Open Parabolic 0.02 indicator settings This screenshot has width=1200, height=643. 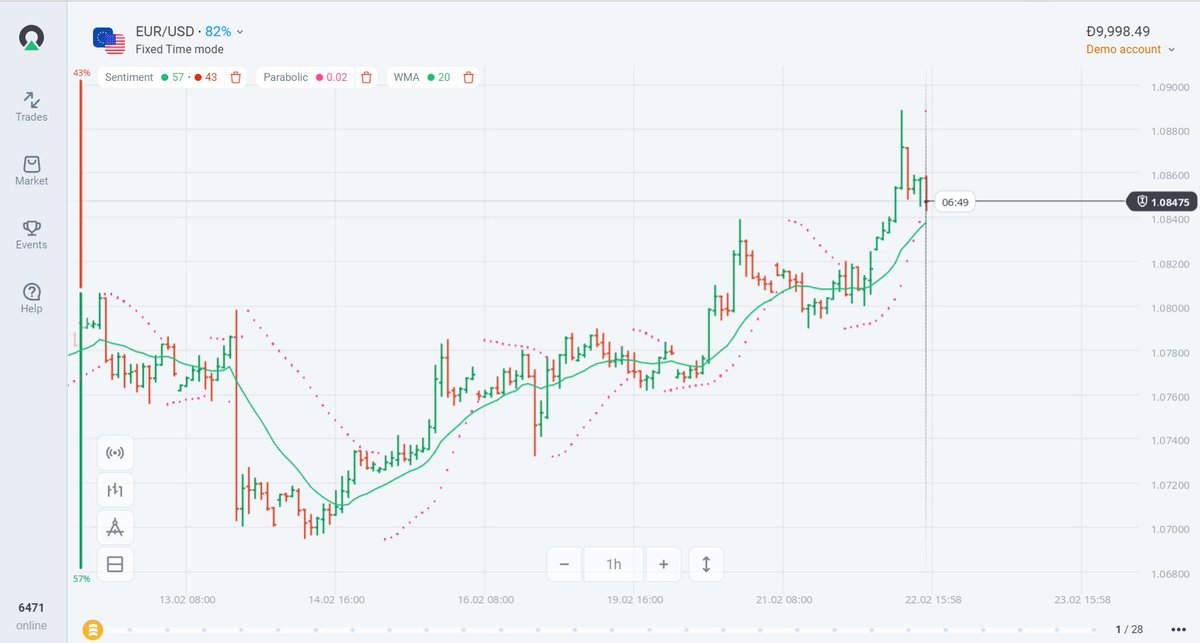(x=305, y=77)
